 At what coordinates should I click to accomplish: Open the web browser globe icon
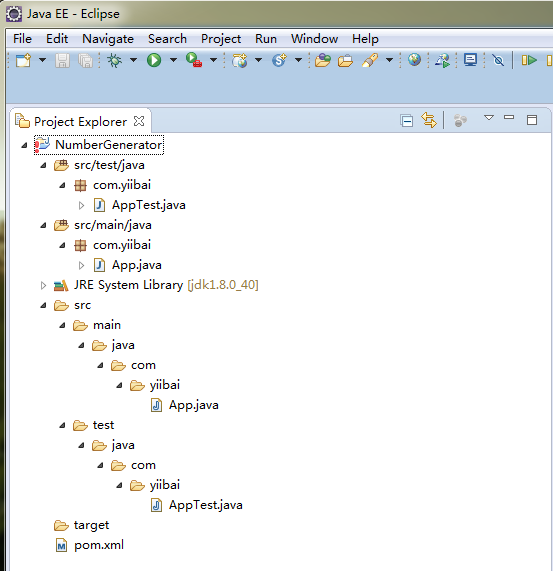(x=414, y=60)
